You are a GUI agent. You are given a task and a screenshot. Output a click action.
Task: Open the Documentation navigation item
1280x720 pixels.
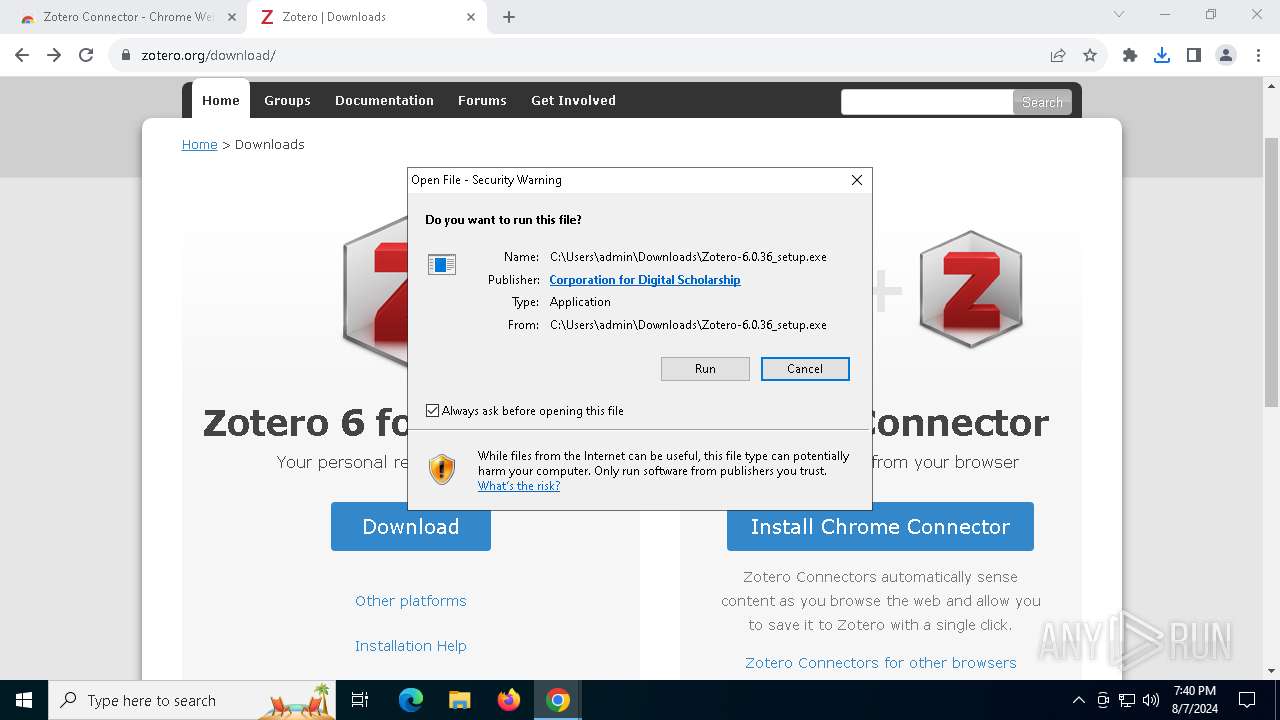point(384,100)
